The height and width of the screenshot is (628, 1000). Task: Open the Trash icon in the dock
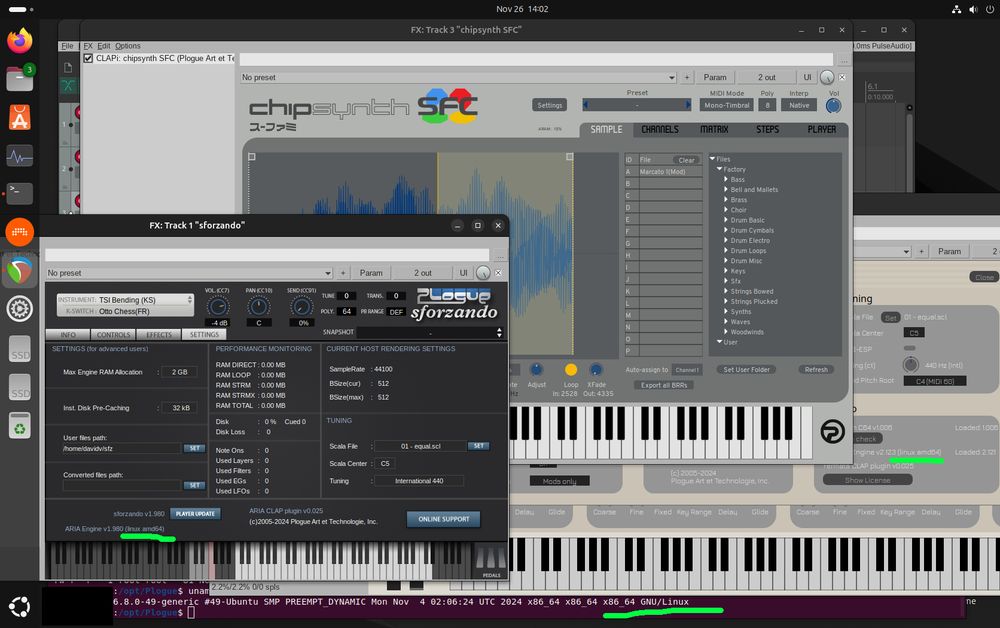(x=20, y=426)
